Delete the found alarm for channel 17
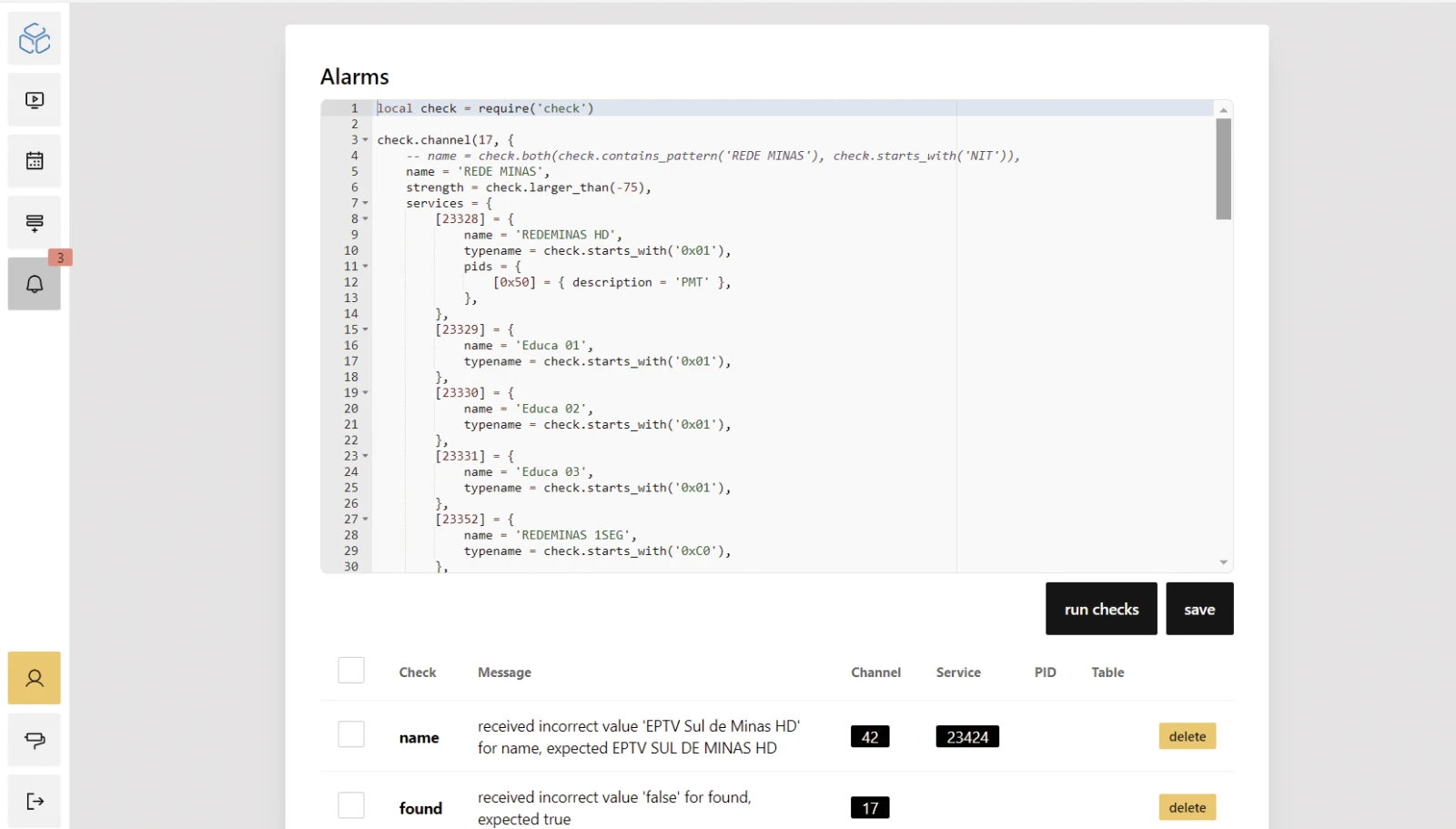The image size is (1456, 829). (1188, 807)
